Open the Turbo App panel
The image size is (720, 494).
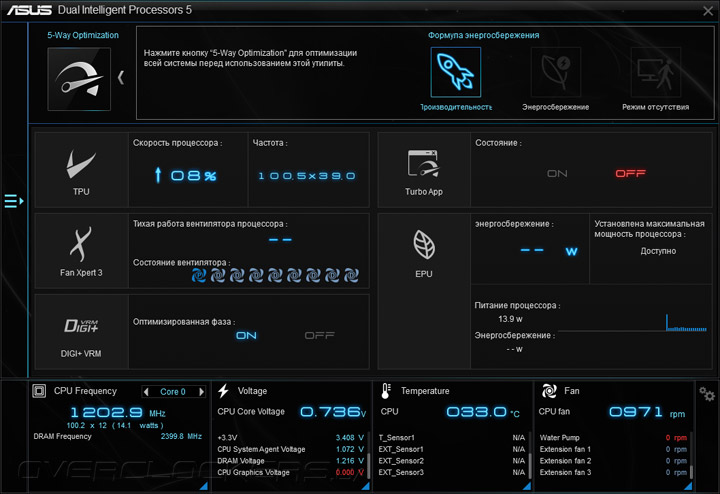(x=424, y=170)
